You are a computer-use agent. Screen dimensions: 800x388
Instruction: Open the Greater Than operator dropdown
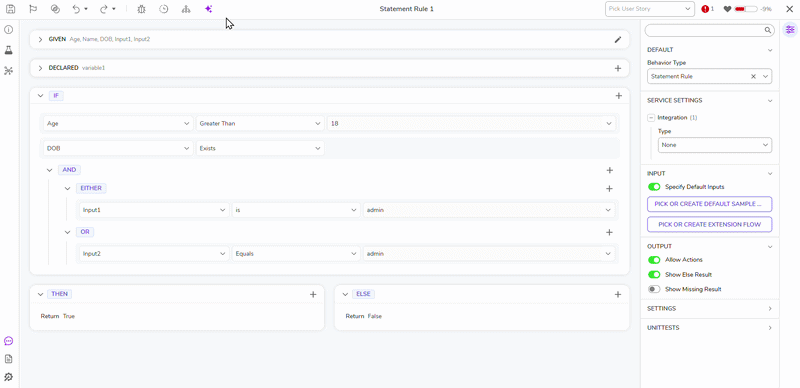(x=260, y=123)
